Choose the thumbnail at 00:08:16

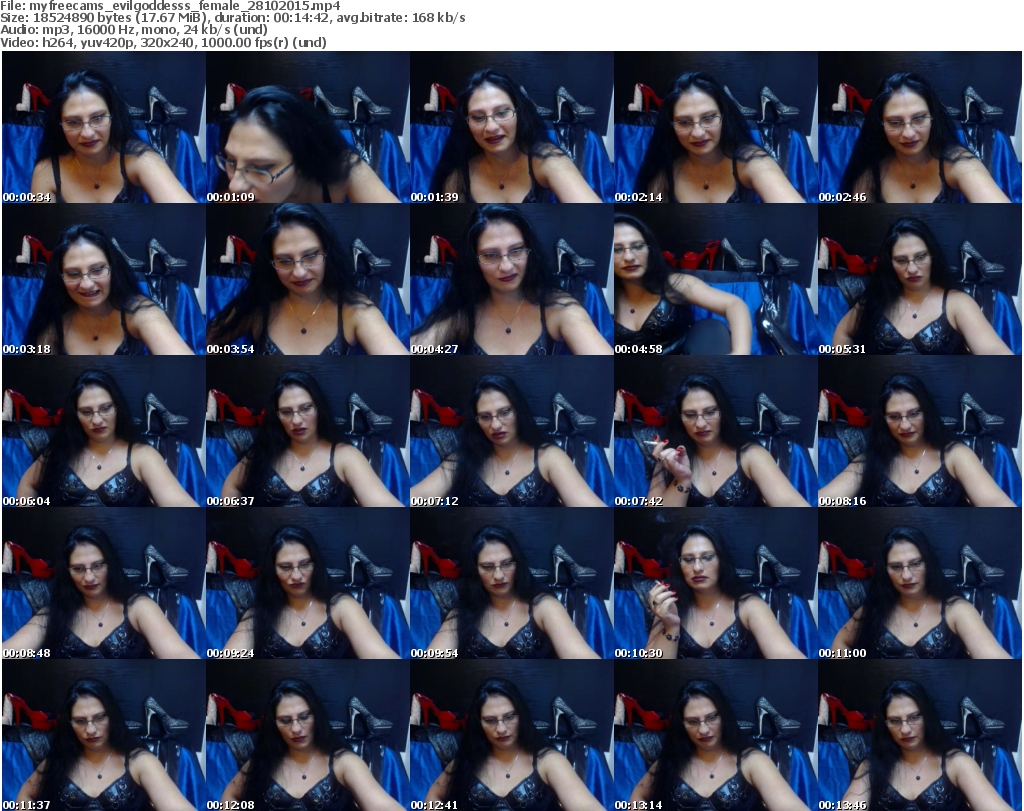920,432
